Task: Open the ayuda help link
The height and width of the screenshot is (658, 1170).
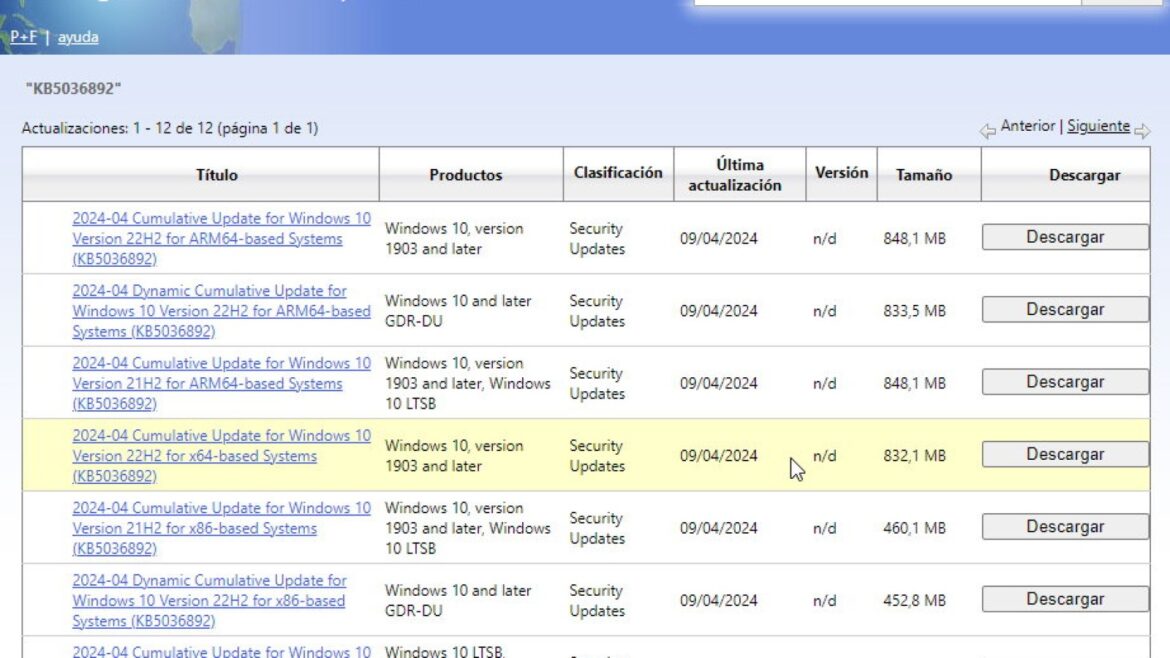Action: tap(78, 37)
